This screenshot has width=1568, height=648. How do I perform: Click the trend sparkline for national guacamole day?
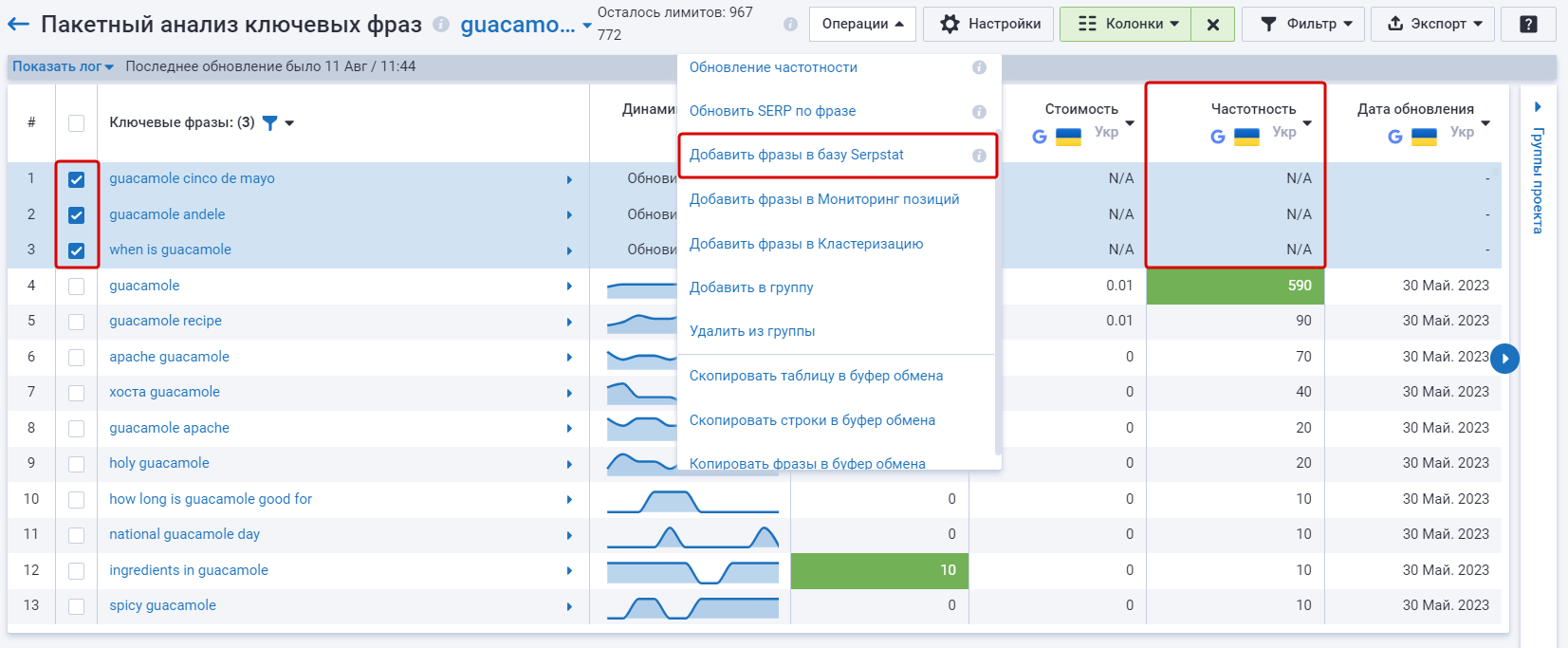[692, 536]
